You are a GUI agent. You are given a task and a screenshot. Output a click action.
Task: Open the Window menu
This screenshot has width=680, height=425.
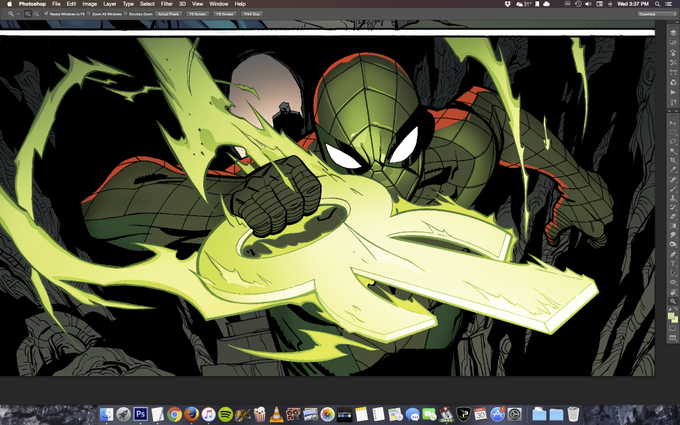[219, 4]
